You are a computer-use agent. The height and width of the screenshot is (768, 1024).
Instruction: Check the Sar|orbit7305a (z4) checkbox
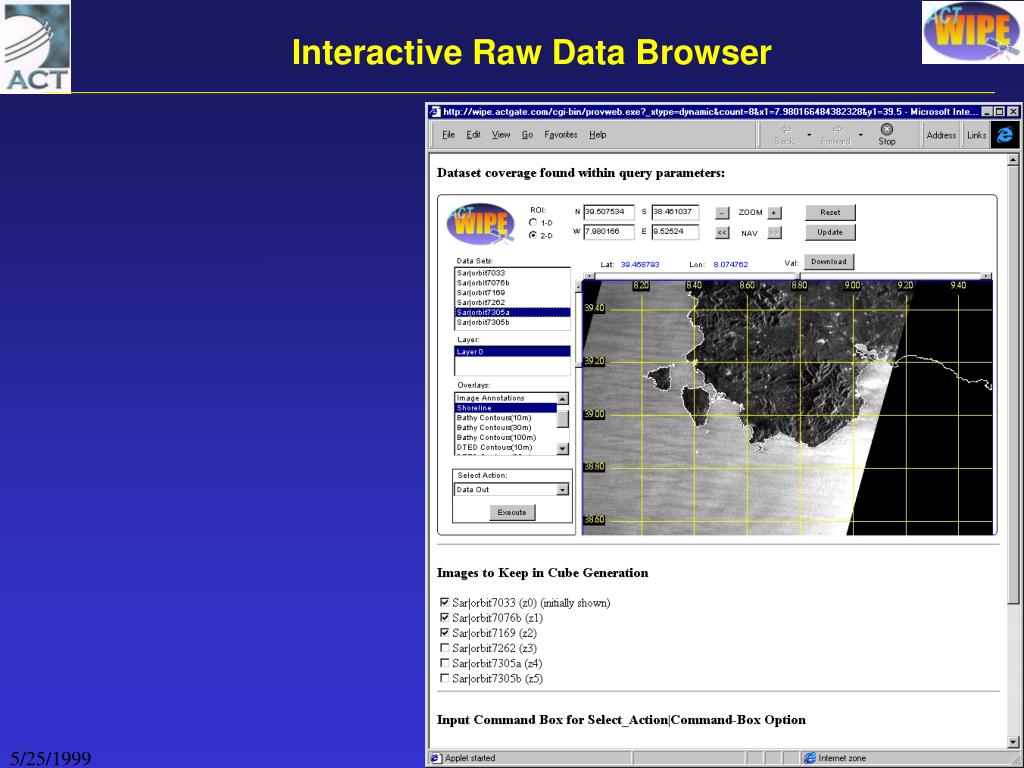pyautogui.click(x=445, y=663)
